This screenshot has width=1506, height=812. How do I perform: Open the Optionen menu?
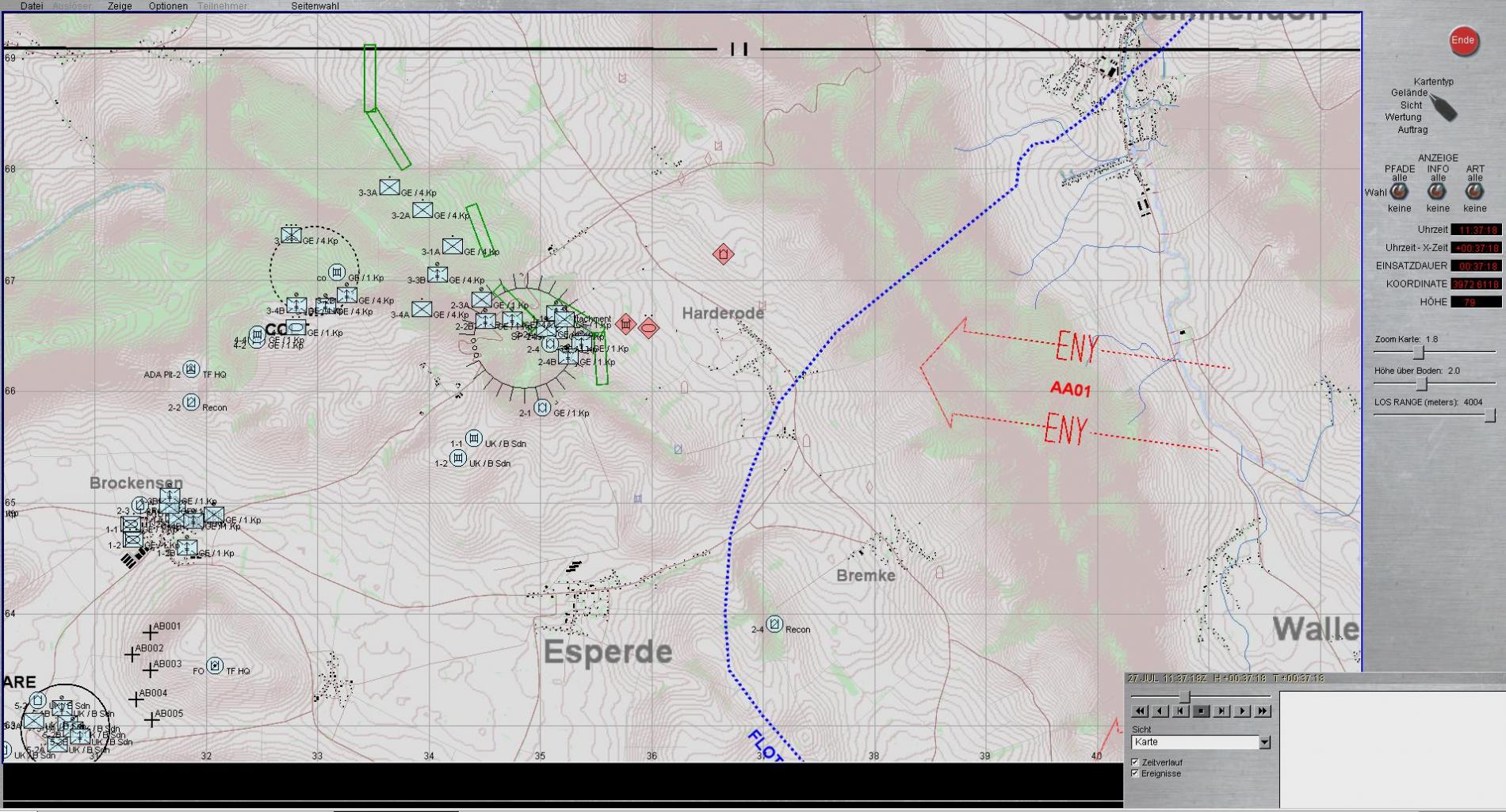[168, 6]
